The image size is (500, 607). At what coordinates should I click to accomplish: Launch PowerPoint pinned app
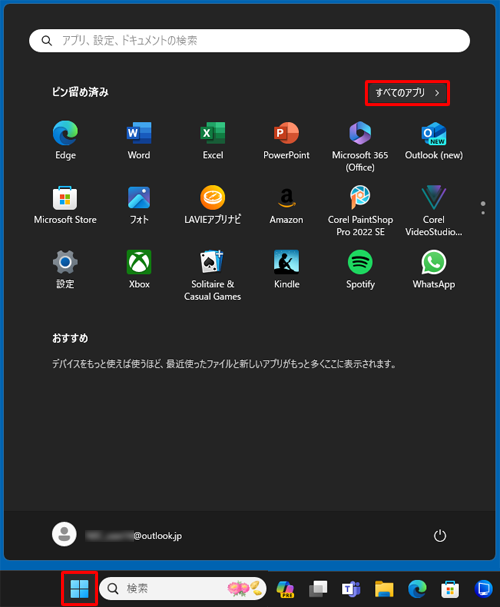click(x=286, y=140)
